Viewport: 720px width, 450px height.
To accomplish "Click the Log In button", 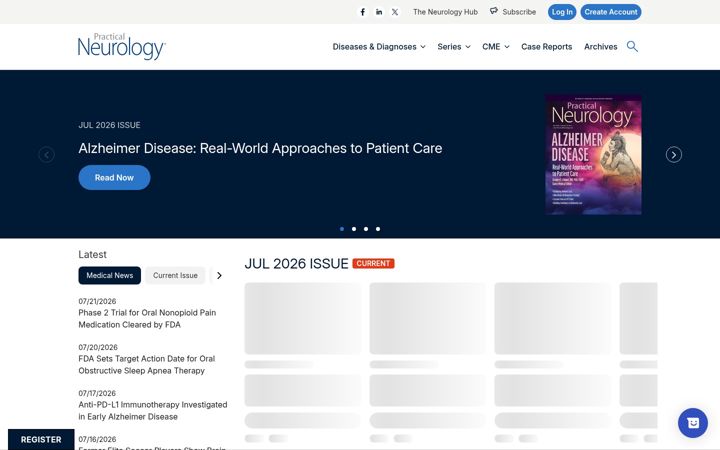I will coord(562,12).
